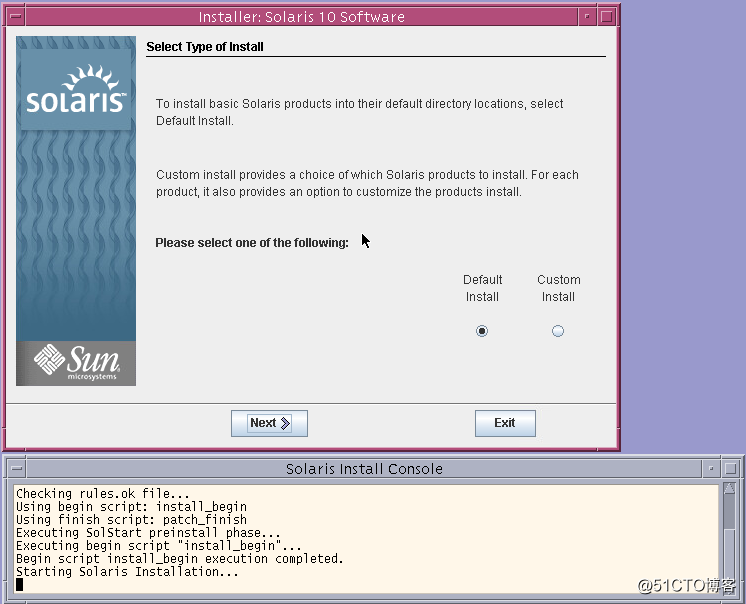The image size is (746, 604).
Task: Click console line 'Executing SolStart preinstall phase...'
Action: click(148, 533)
